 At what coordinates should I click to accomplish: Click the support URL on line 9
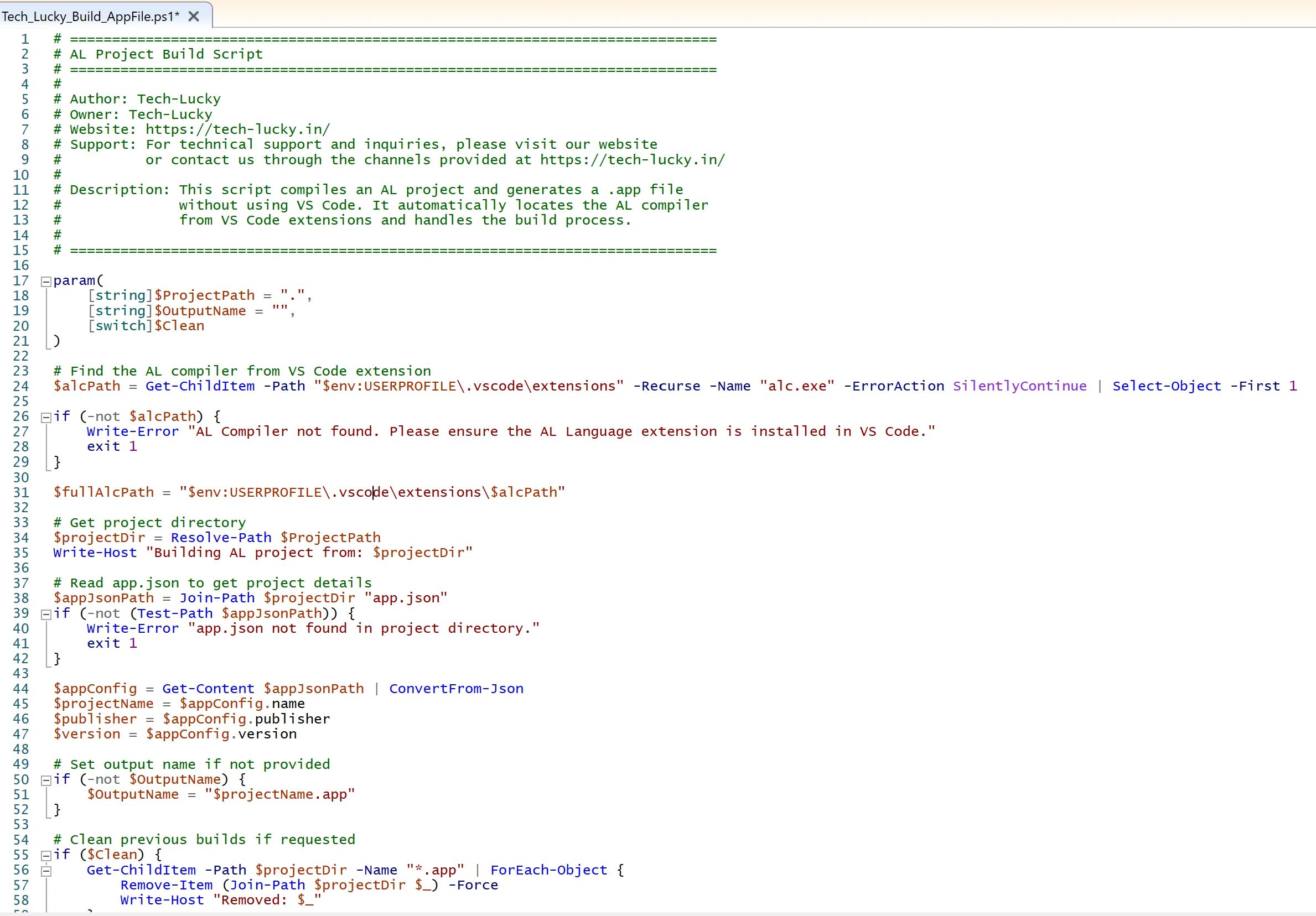pos(632,159)
